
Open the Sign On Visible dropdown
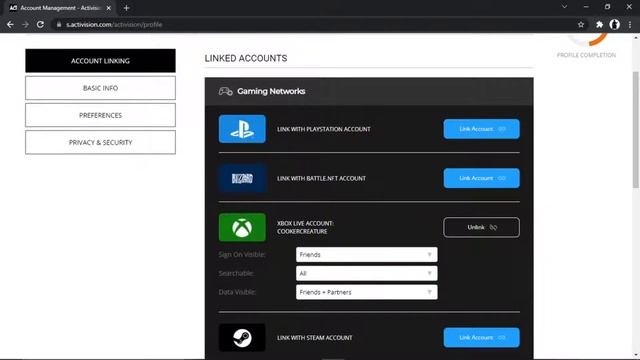coord(367,255)
